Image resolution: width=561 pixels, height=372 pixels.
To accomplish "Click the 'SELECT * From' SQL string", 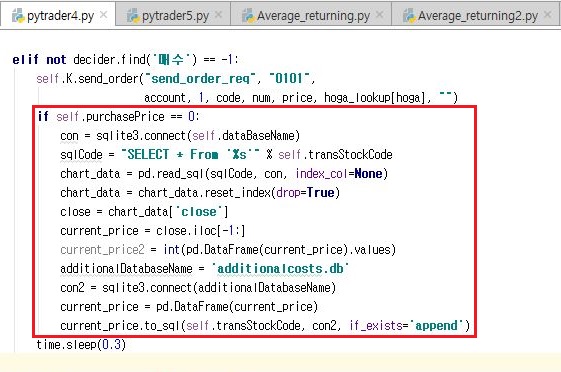I will point(190,155).
